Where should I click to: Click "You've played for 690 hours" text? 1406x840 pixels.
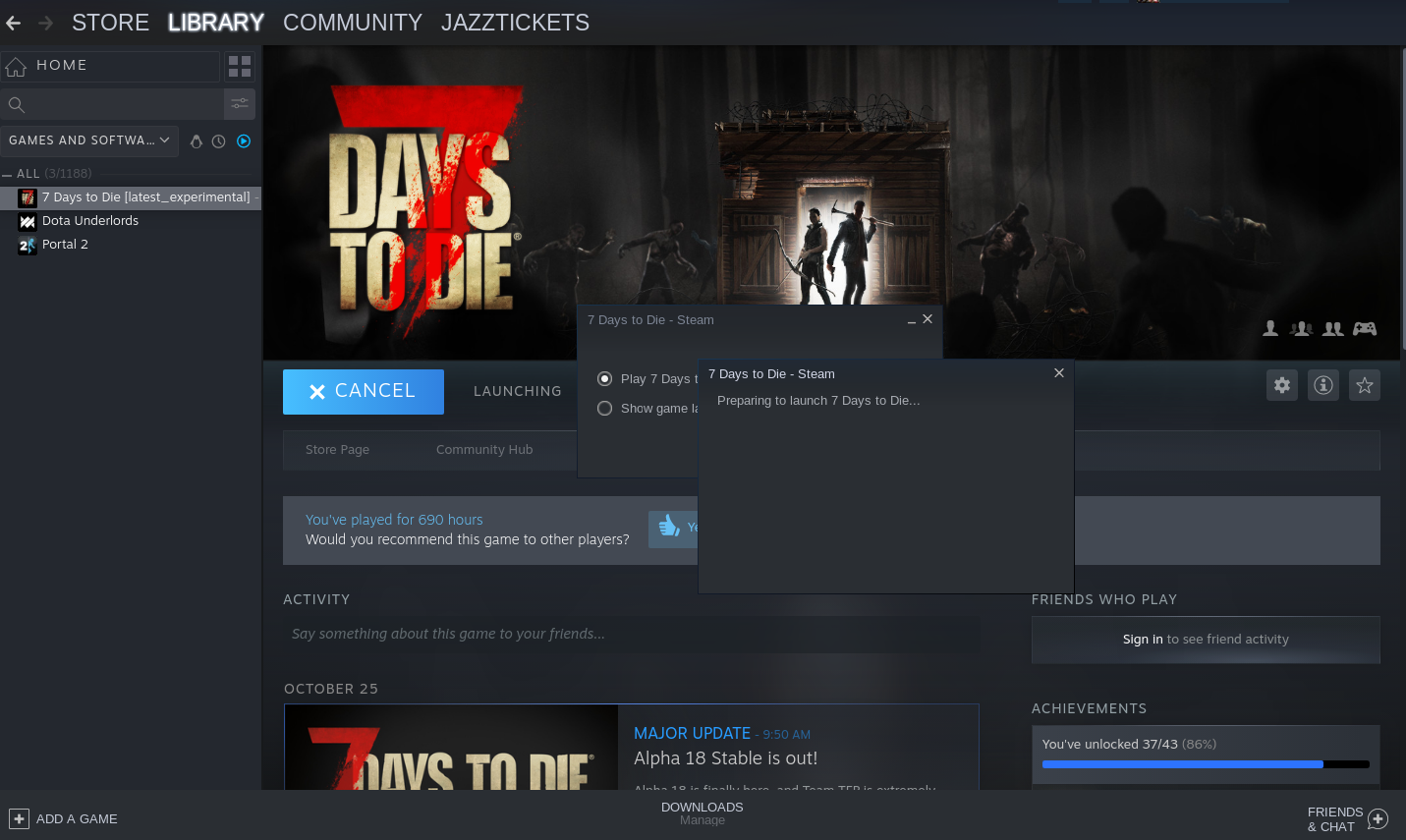[394, 520]
